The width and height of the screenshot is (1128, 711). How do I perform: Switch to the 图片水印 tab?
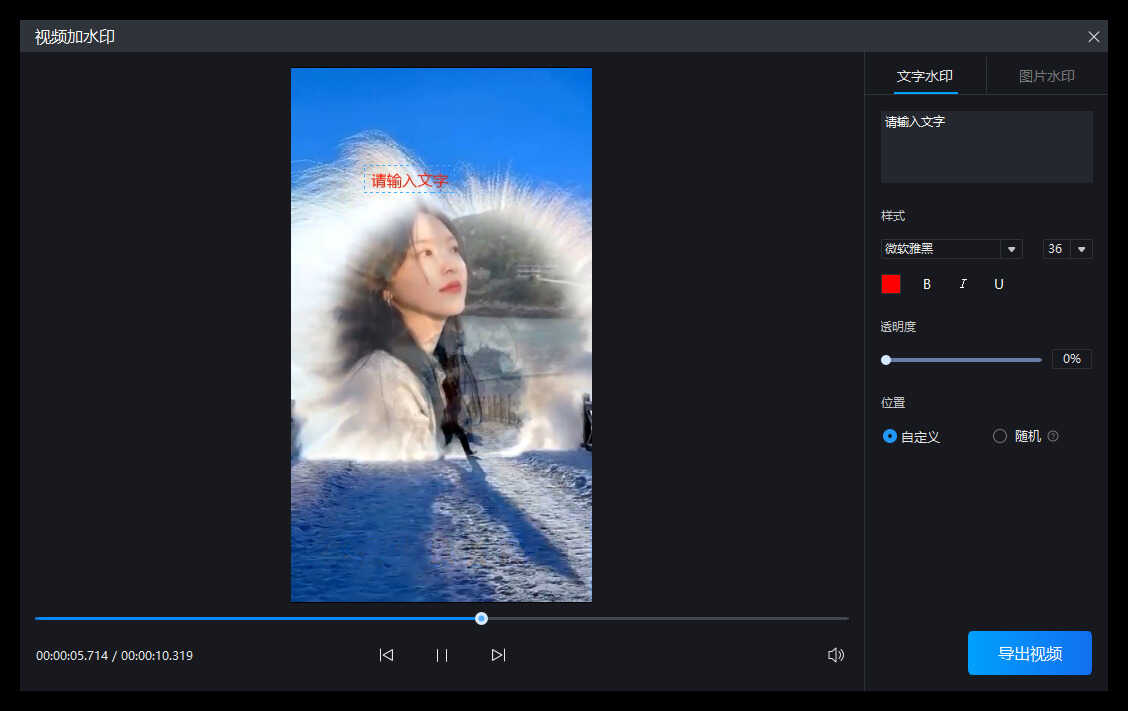point(1046,76)
